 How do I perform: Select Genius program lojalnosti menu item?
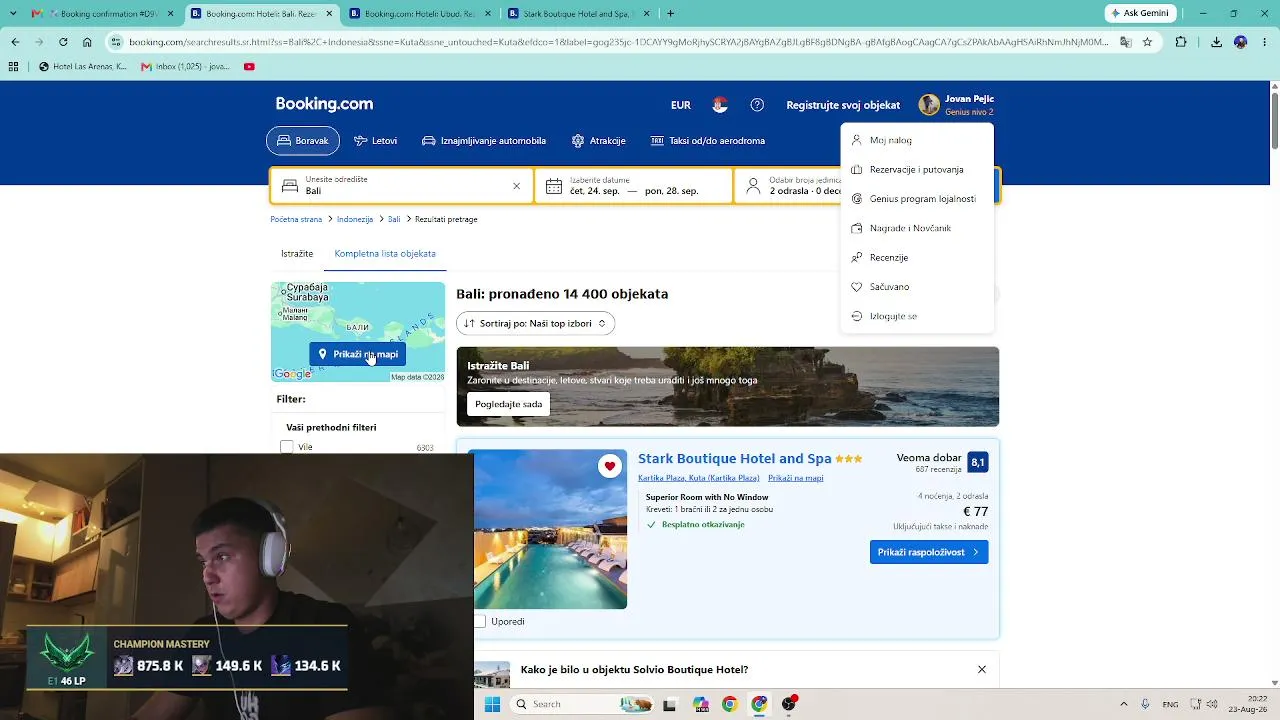(918, 199)
